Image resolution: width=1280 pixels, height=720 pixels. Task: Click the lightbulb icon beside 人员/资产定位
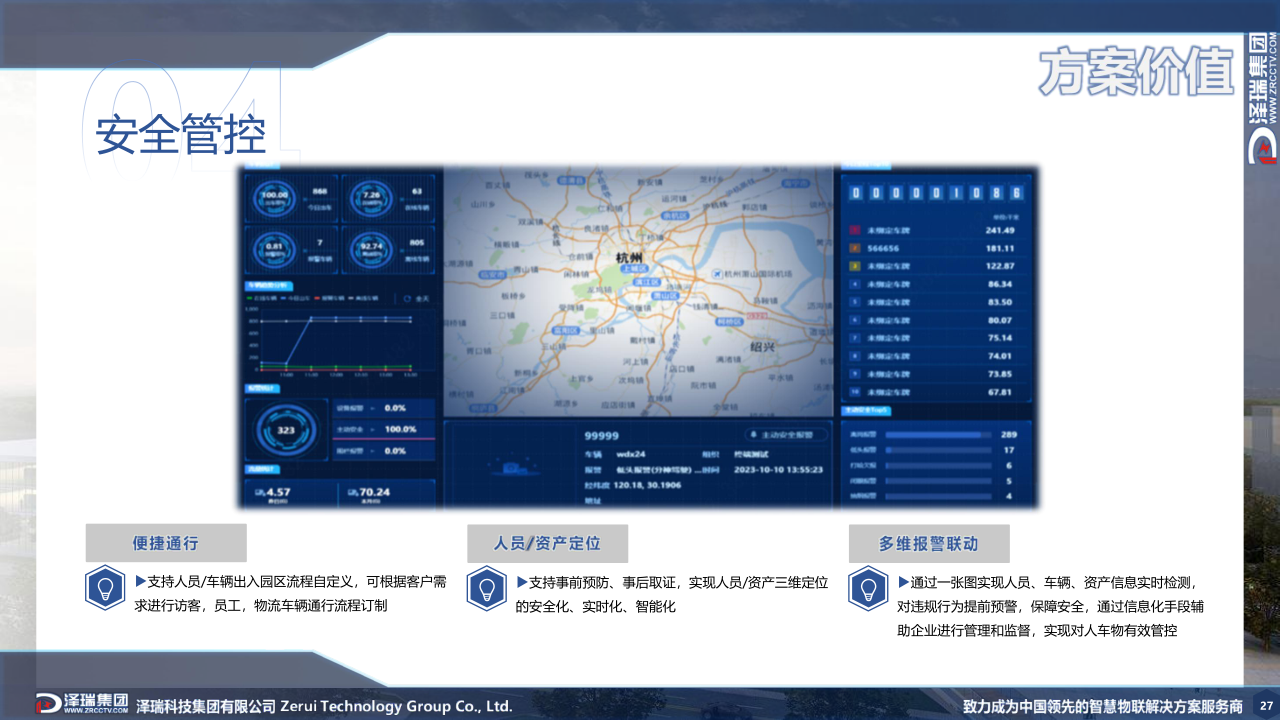coord(487,588)
